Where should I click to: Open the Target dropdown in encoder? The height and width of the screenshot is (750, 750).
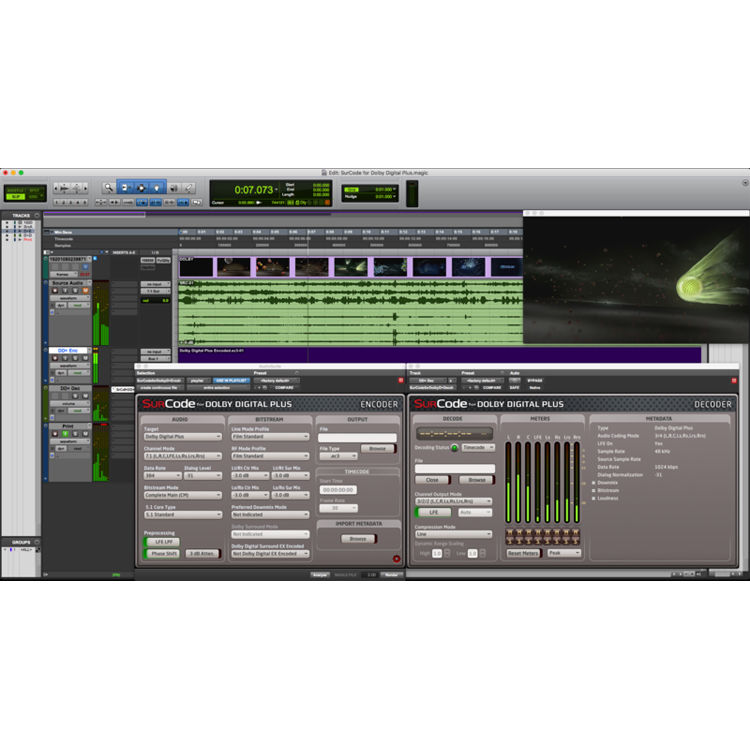(183, 437)
